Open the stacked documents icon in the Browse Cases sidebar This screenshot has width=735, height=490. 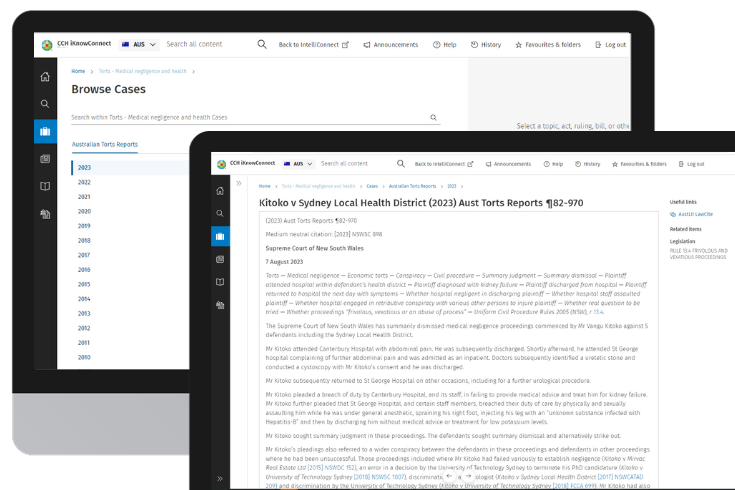point(45,213)
